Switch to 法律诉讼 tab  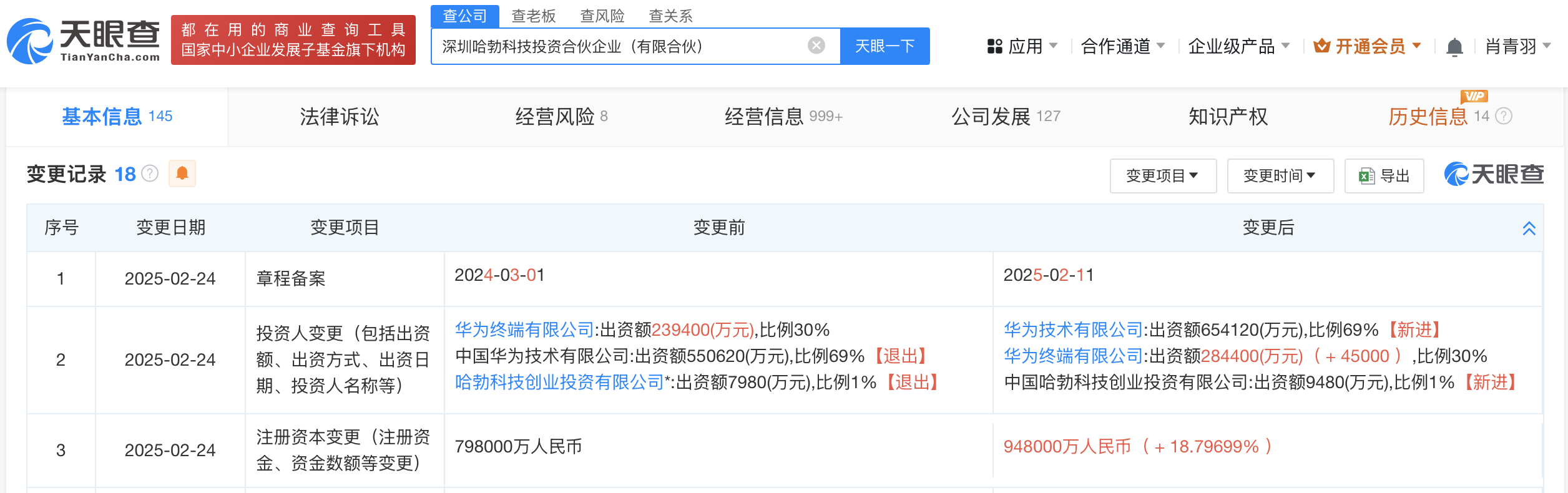pos(339,117)
